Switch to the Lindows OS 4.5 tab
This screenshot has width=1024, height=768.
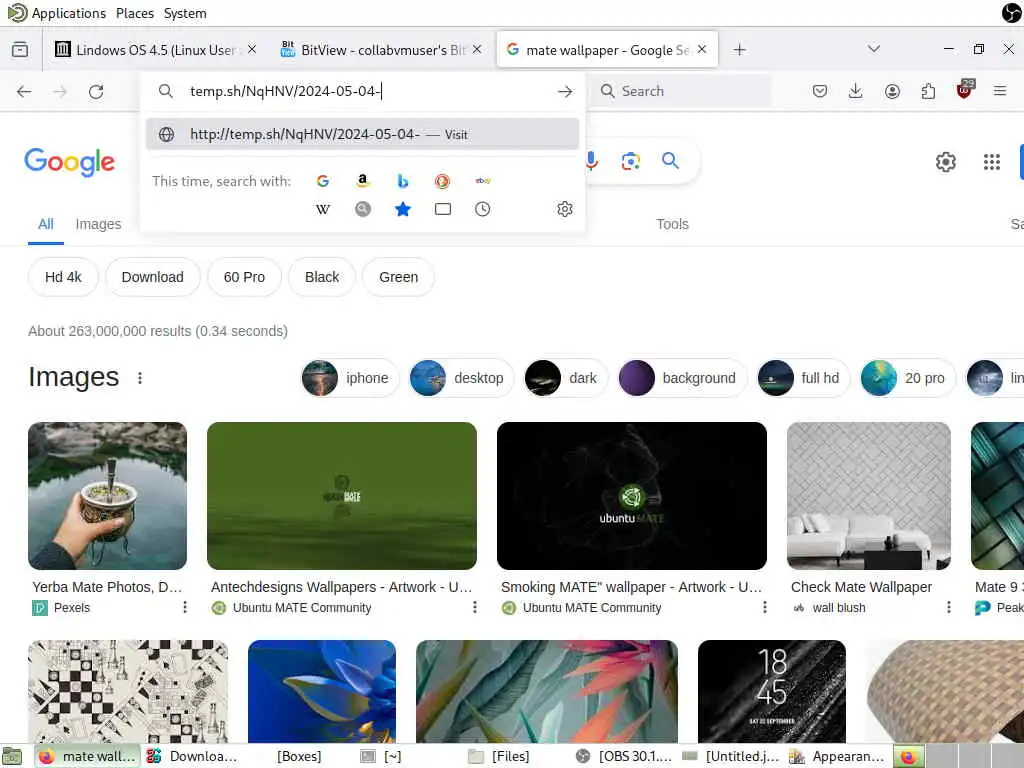[x=154, y=50]
